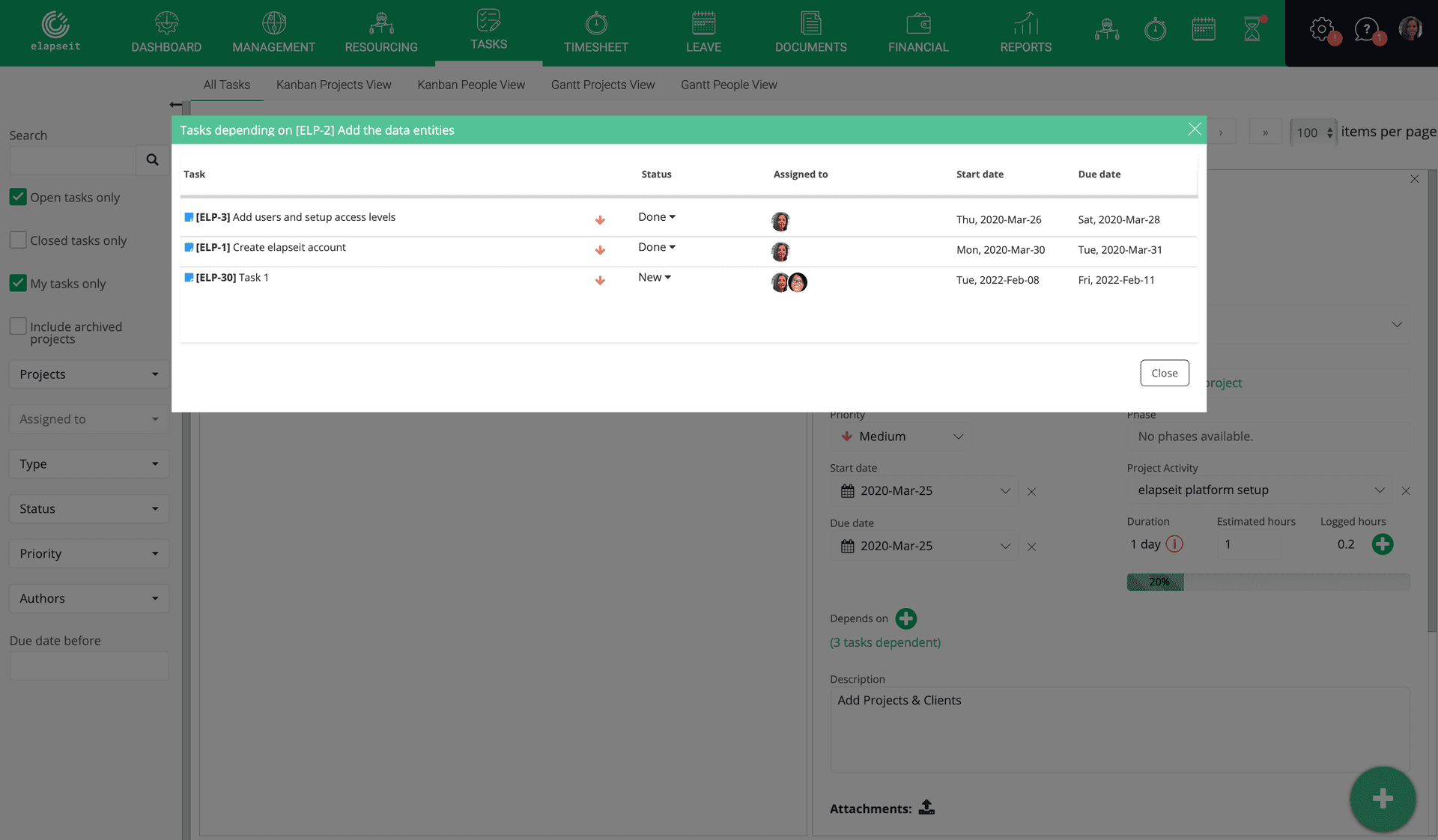Switch to Gantt People View tab

729,84
